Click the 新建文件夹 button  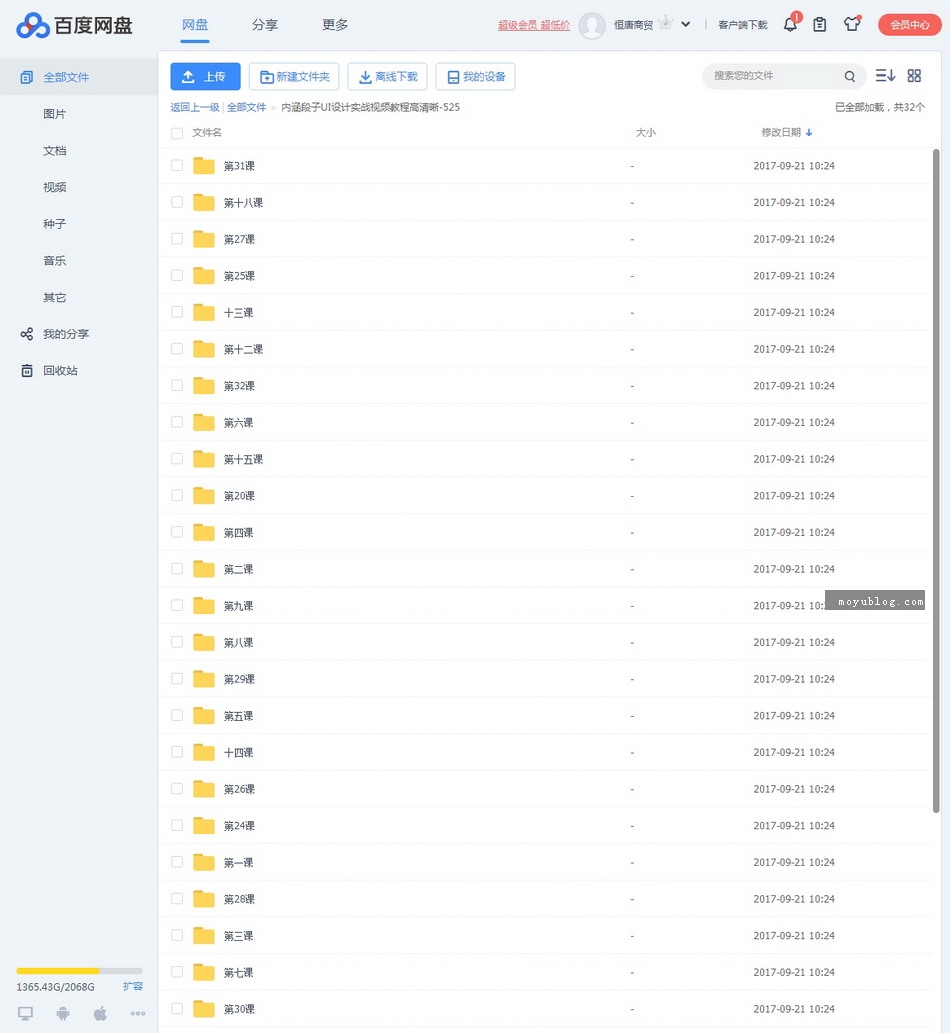[x=294, y=76]
